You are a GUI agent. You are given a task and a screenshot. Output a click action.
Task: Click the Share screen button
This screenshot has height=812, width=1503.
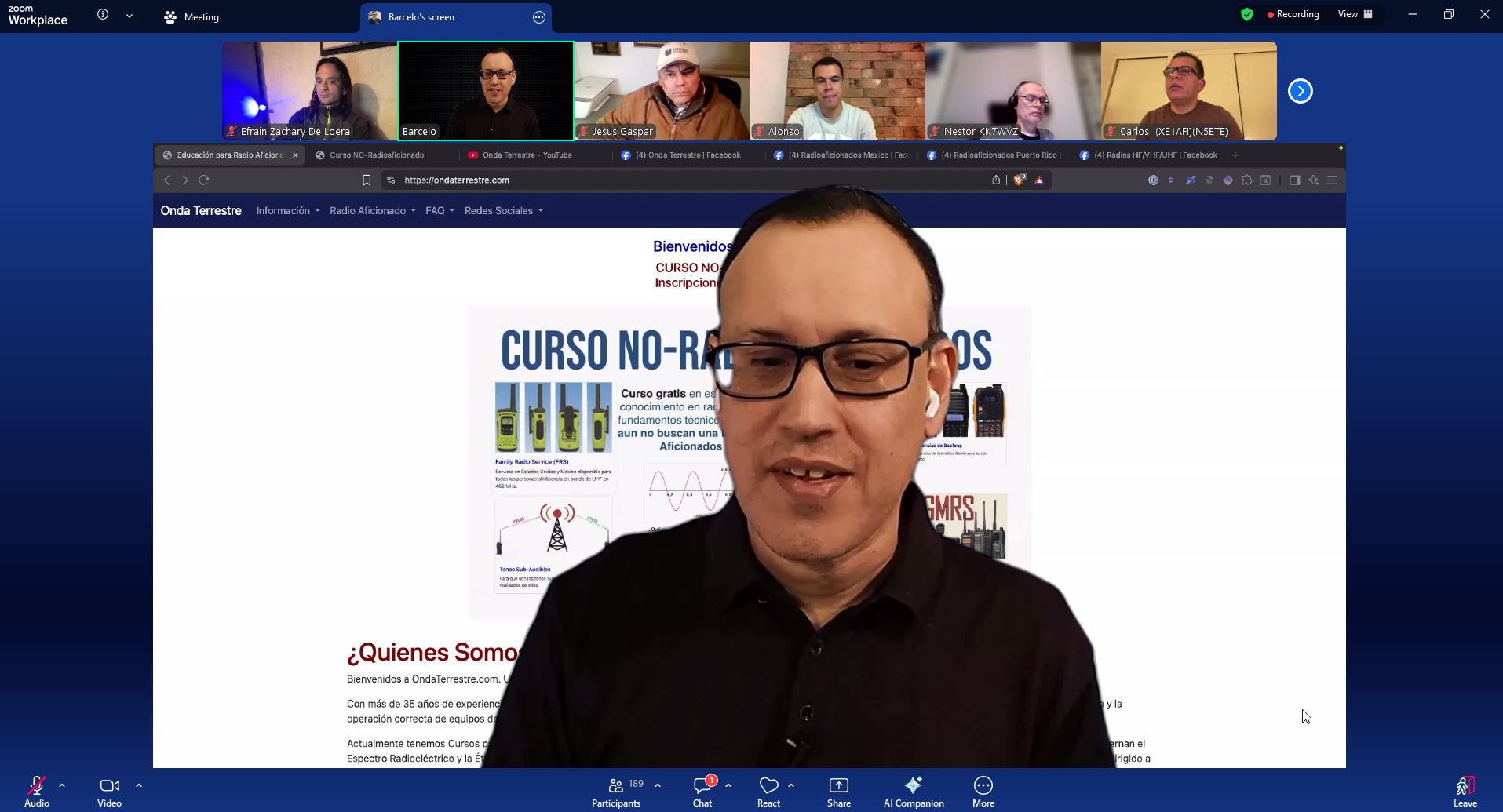(839, 791)
